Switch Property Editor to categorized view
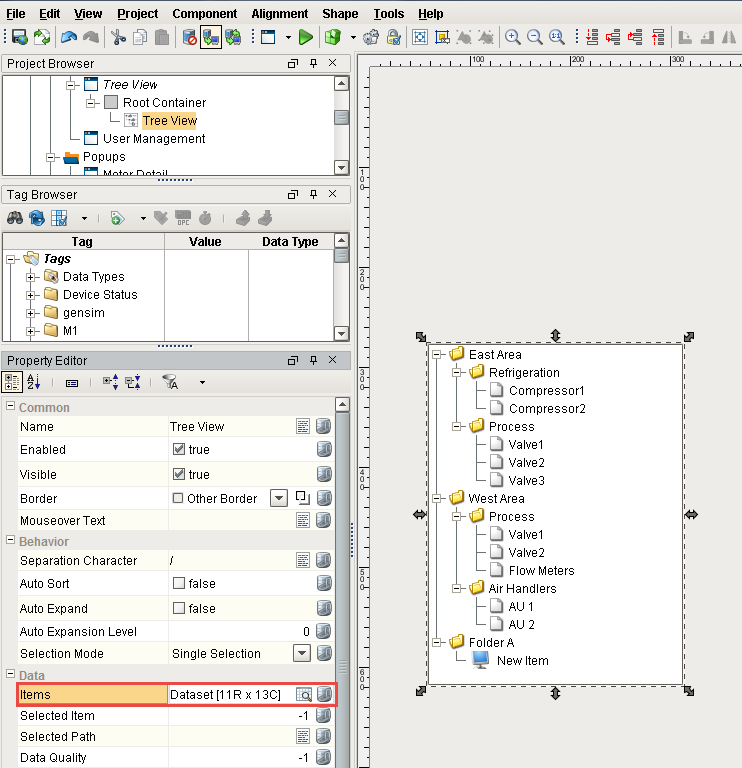This screenshot has width=742, height=768. coord(12,382)
